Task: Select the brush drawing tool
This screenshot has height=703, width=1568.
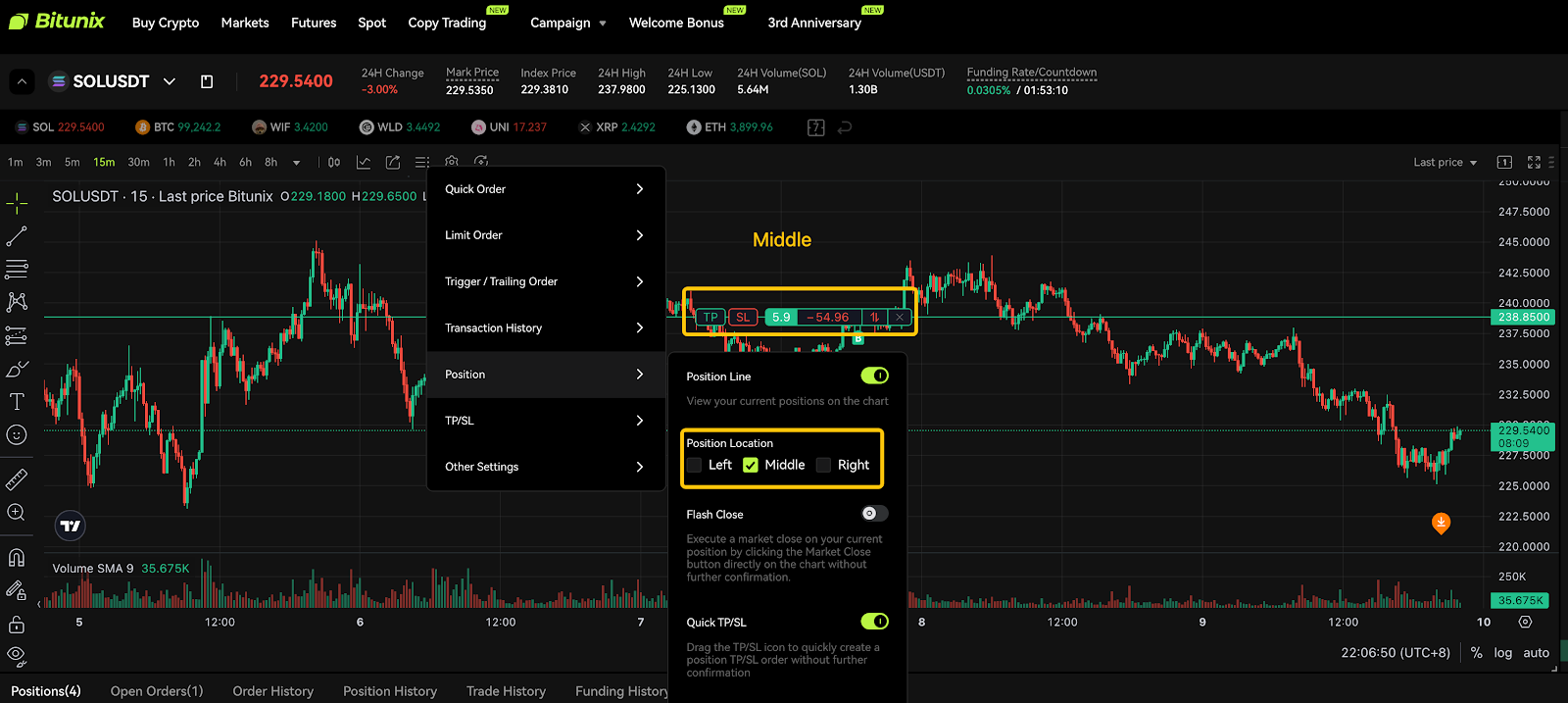Action: point(17,369)
